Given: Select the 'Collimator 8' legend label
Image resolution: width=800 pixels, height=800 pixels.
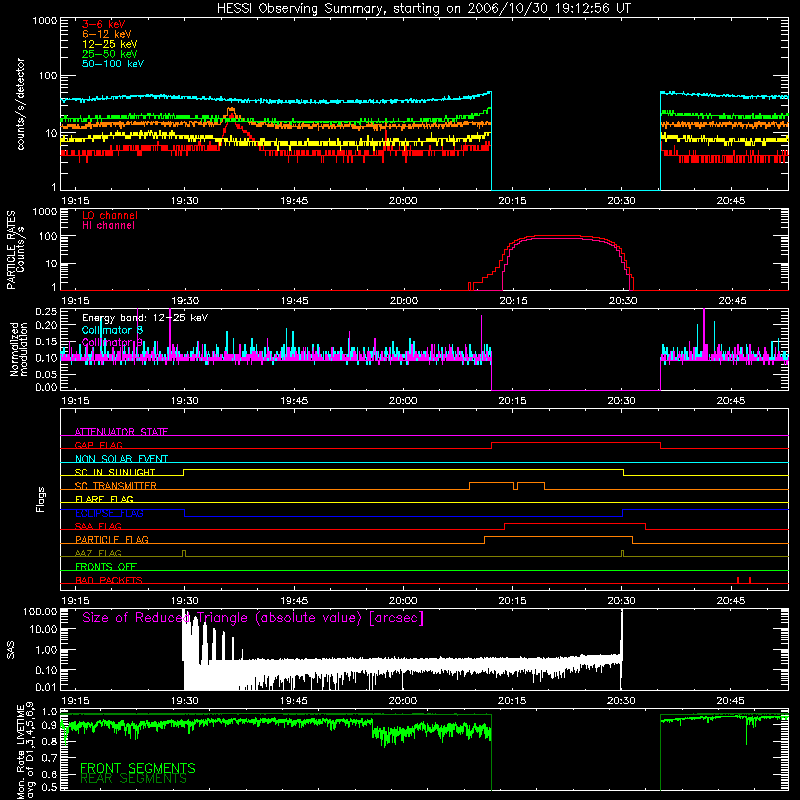Looking at the screenshot, I should point(112,330).
